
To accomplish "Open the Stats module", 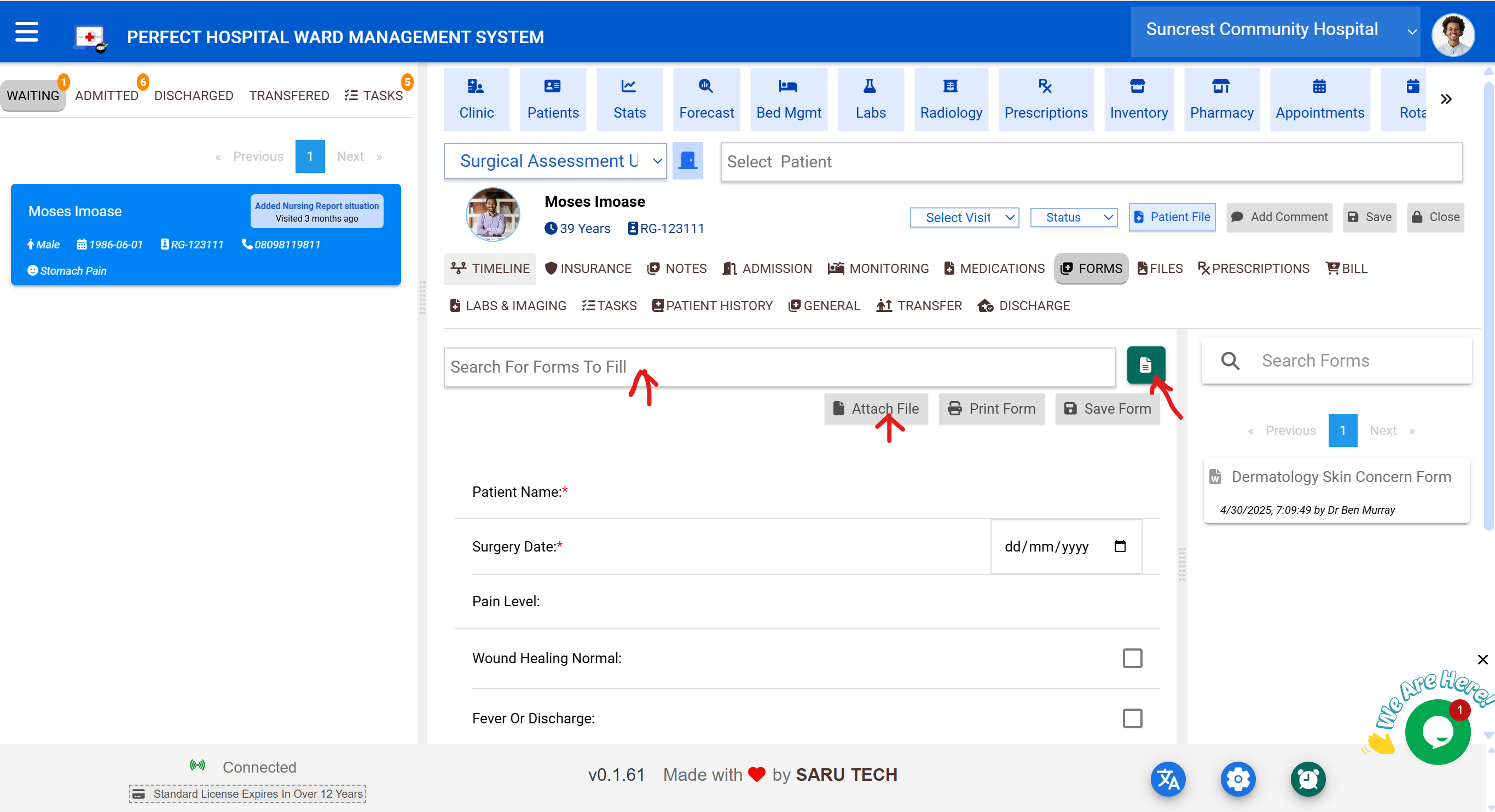I will click(x=629, y=99).
